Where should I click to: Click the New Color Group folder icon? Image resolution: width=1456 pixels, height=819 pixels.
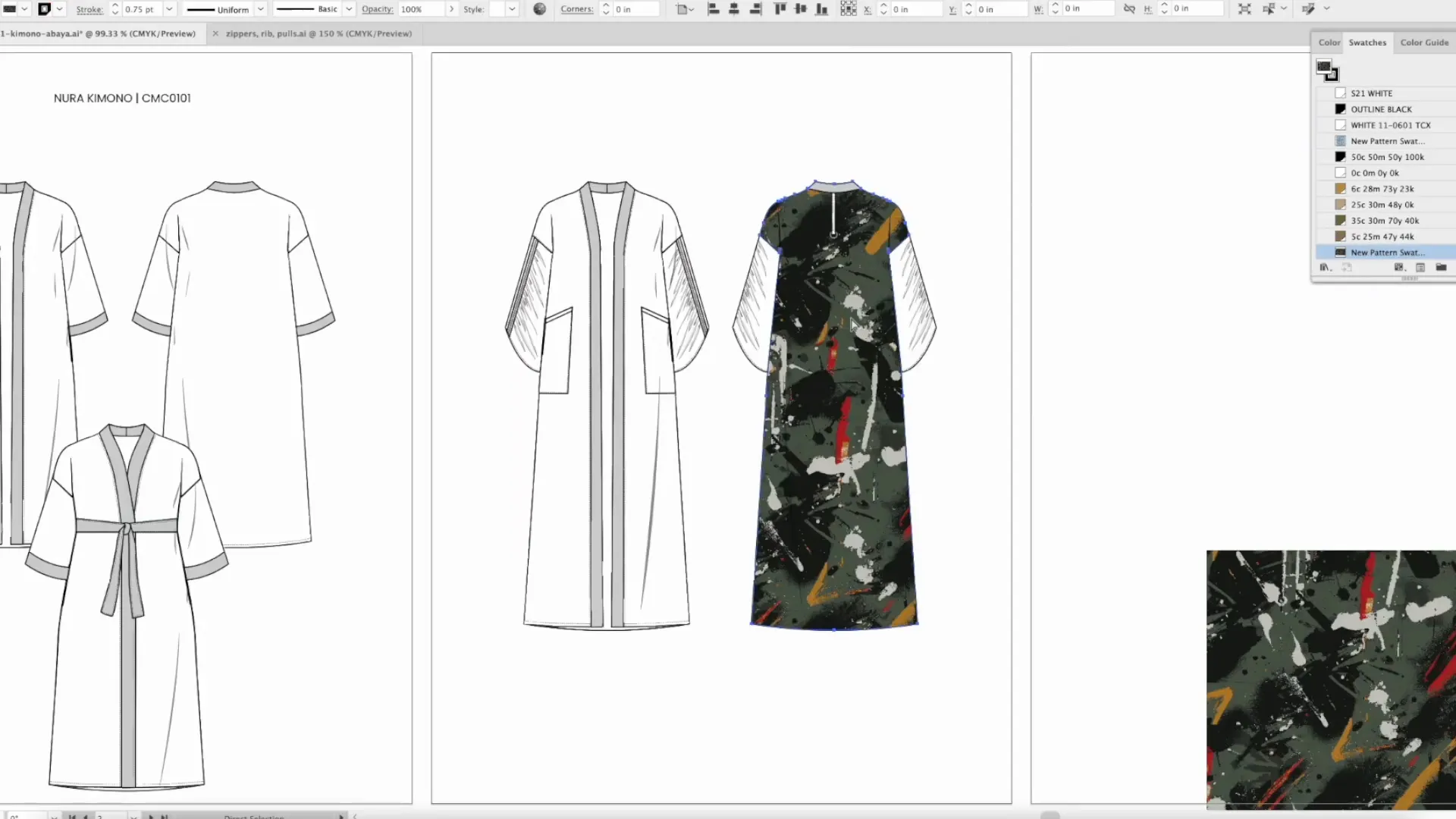point(1441,268)
